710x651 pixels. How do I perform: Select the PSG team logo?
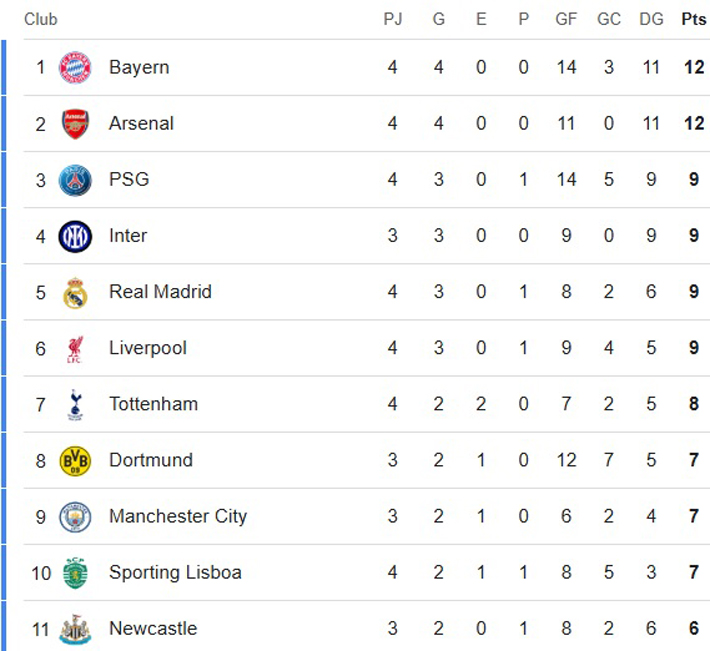[75, 180]
